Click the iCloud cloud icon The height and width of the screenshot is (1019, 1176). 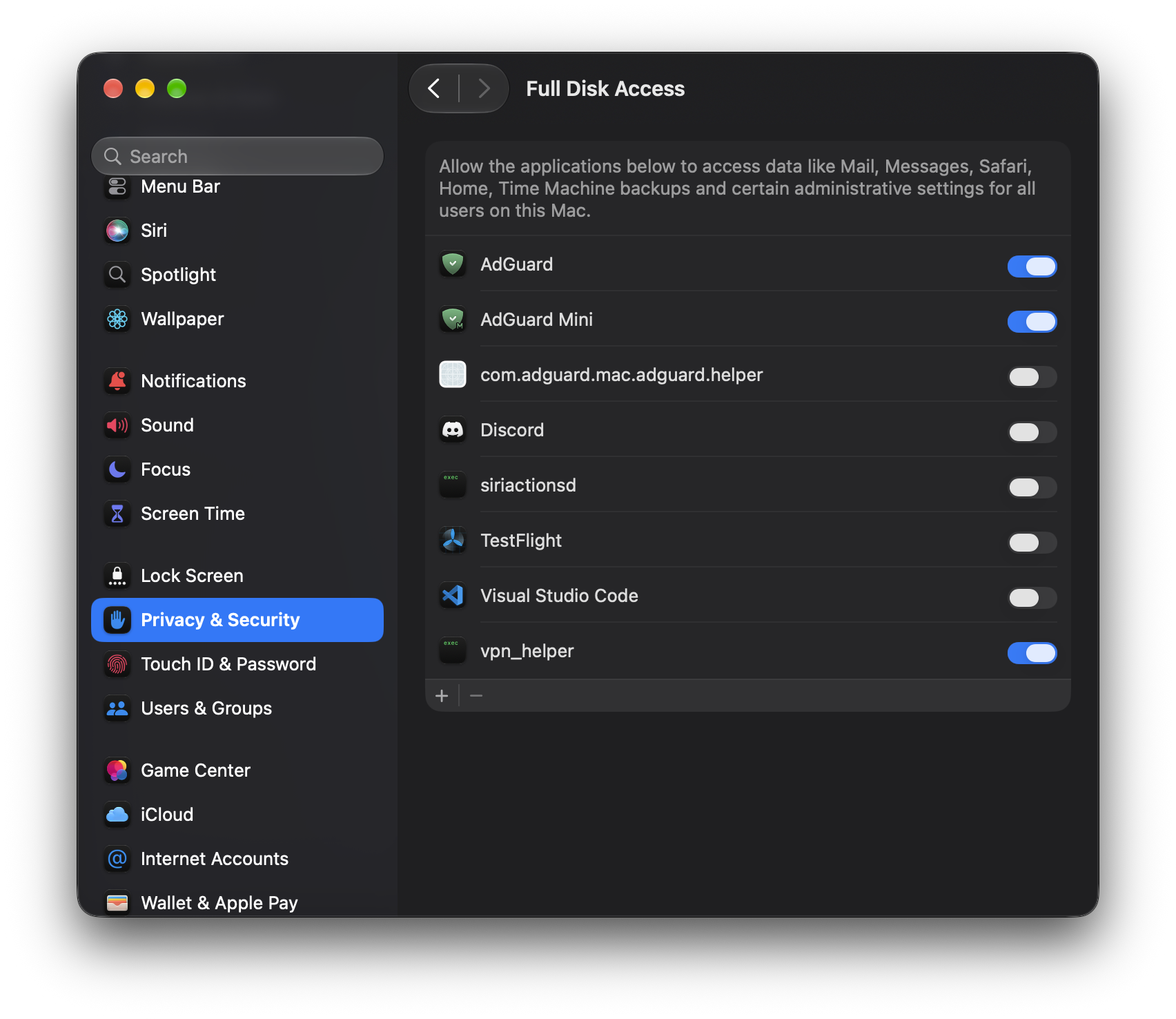pos(117,815)
